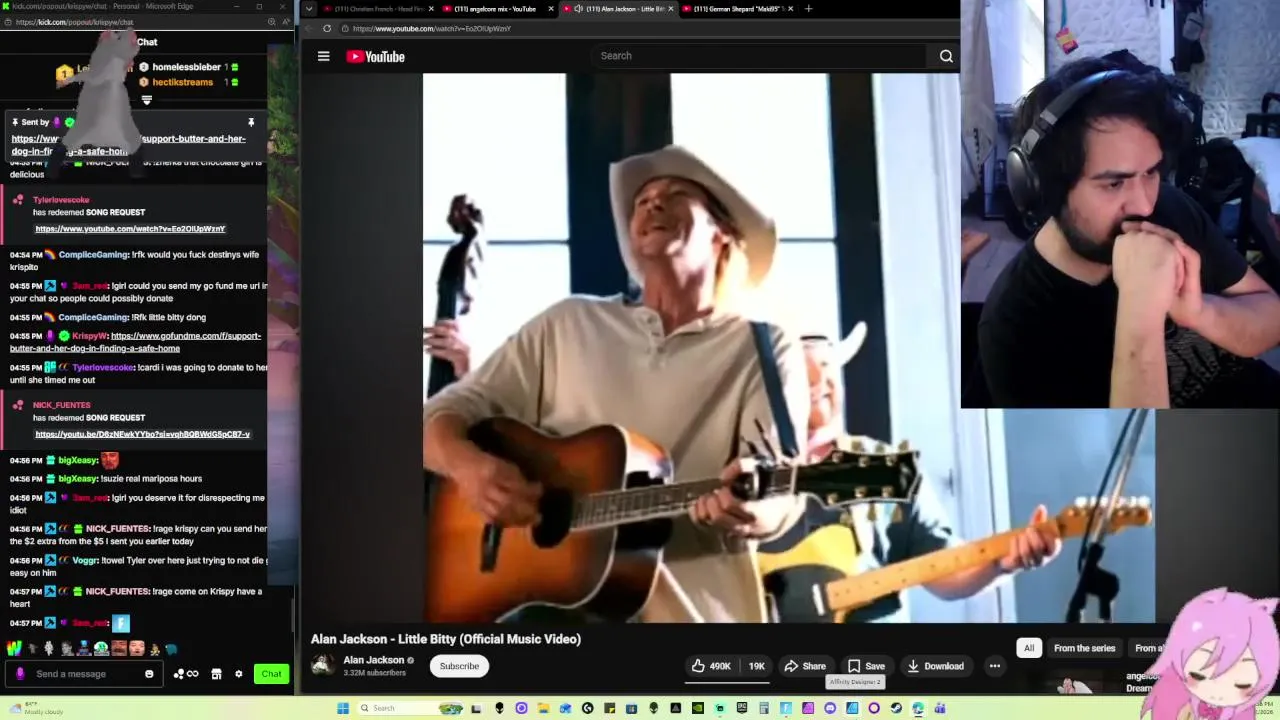The image size is (1280, 720).
Task: Select the All filter chip
Action: coord(1028,648)
